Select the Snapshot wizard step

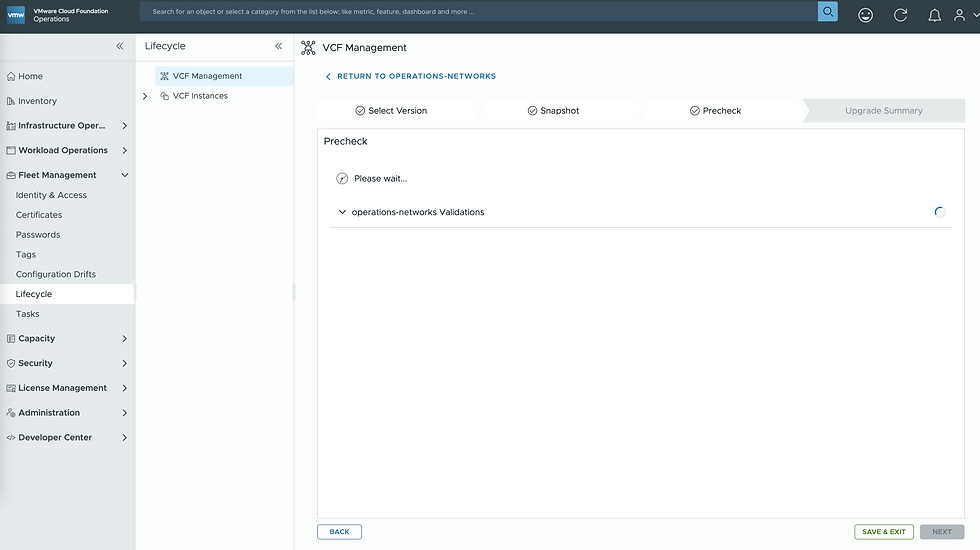553,111
